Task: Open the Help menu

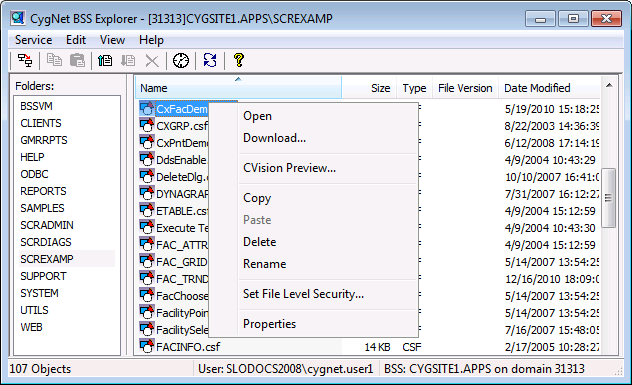Action: point(151,40)
